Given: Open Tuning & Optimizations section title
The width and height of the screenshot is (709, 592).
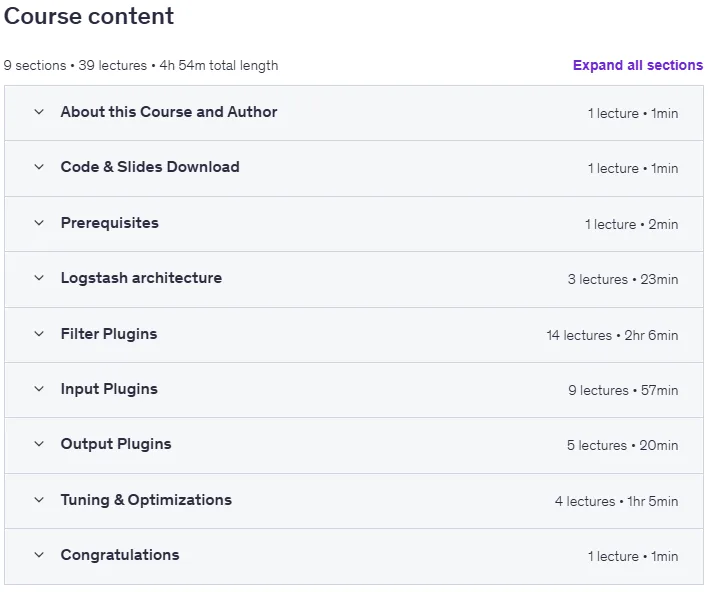Looking at the screenshot, I should 146,500.
